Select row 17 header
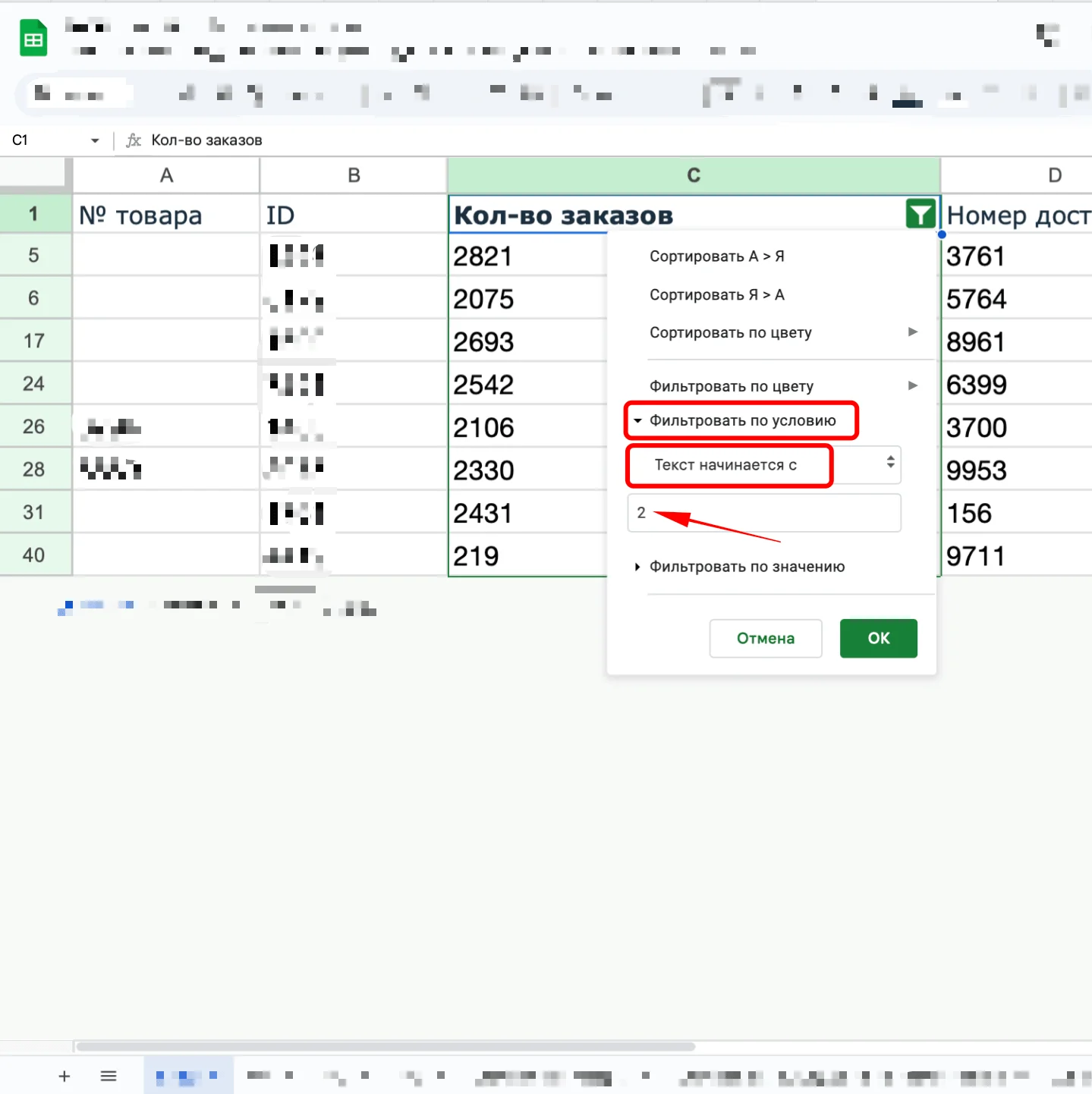Screen dimensions: 1092x1094 point(34,341)
